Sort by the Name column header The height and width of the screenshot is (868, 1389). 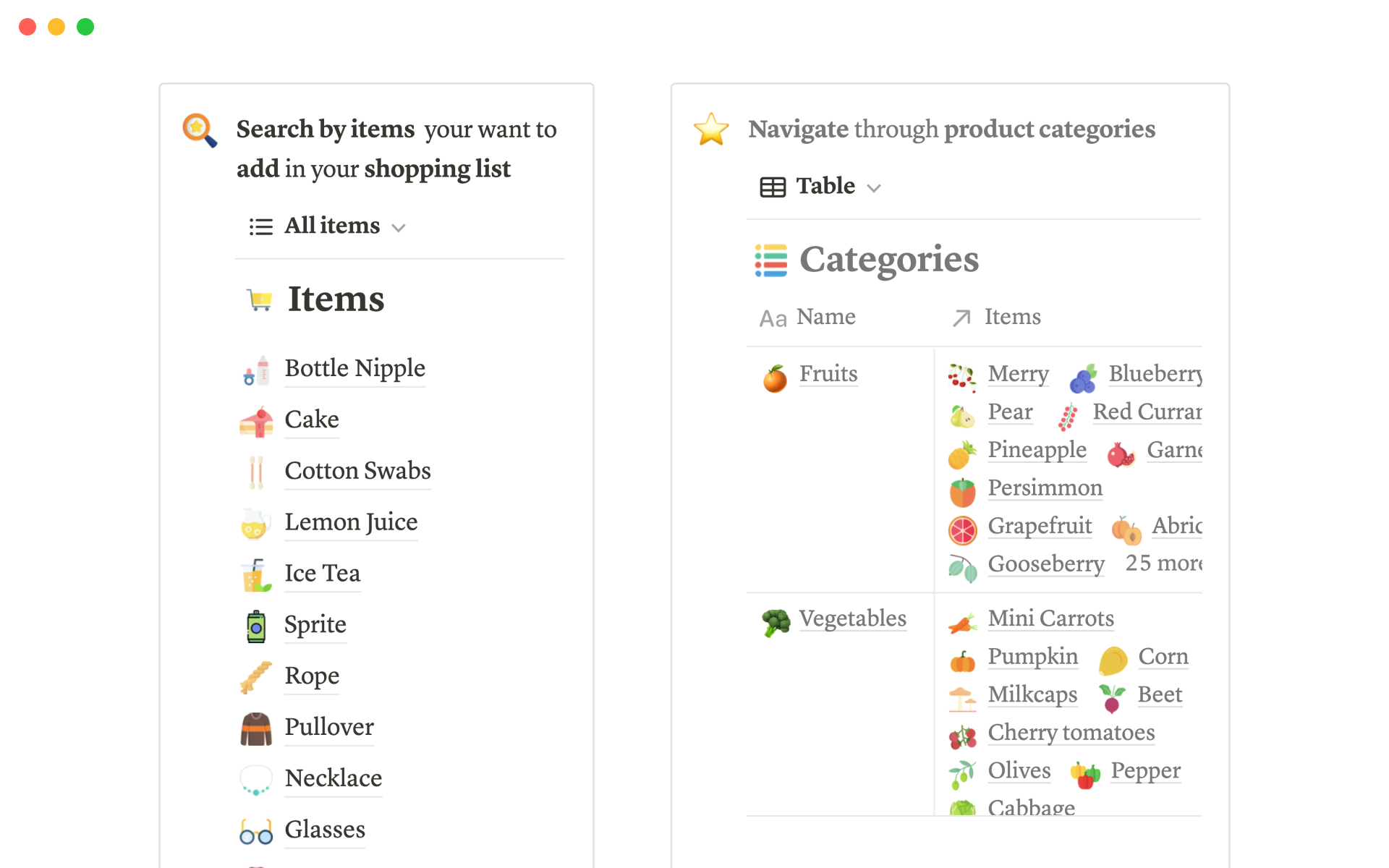click(x=825, y=317)
